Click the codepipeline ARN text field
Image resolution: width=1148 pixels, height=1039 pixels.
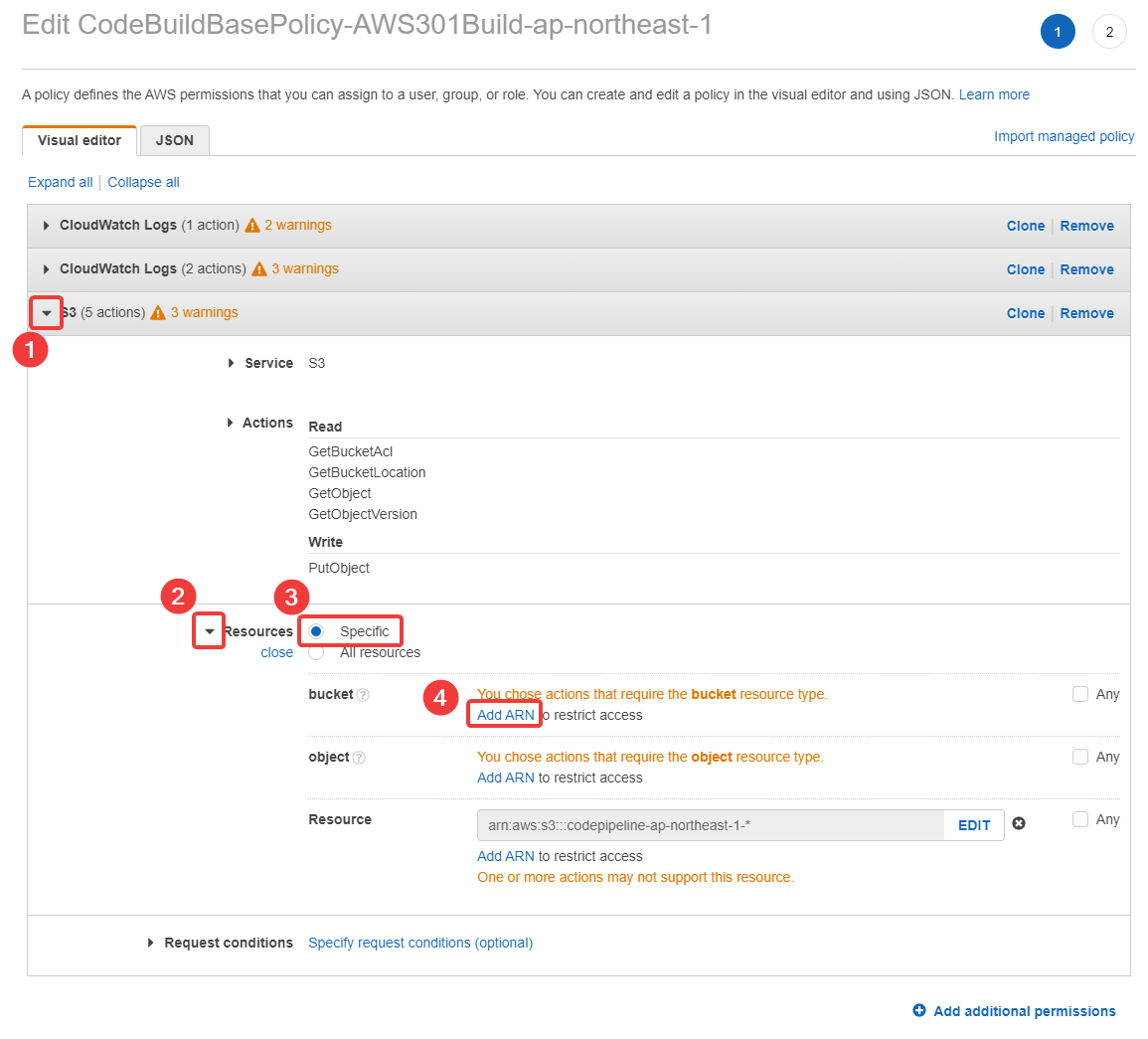(x=711, y=825)
